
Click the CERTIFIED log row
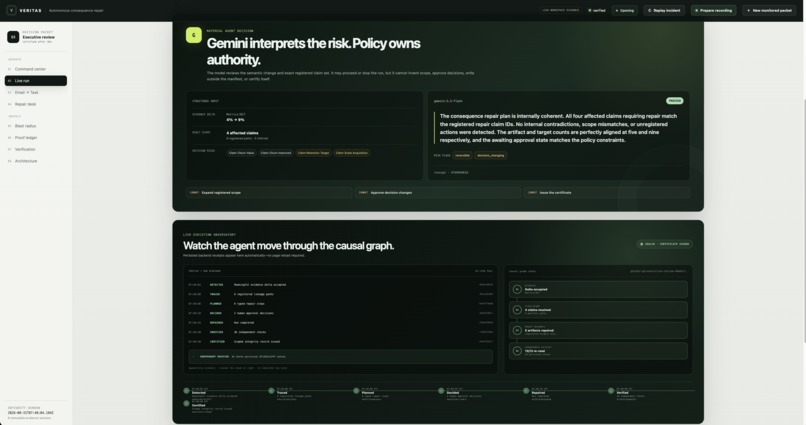click(340, 342)
